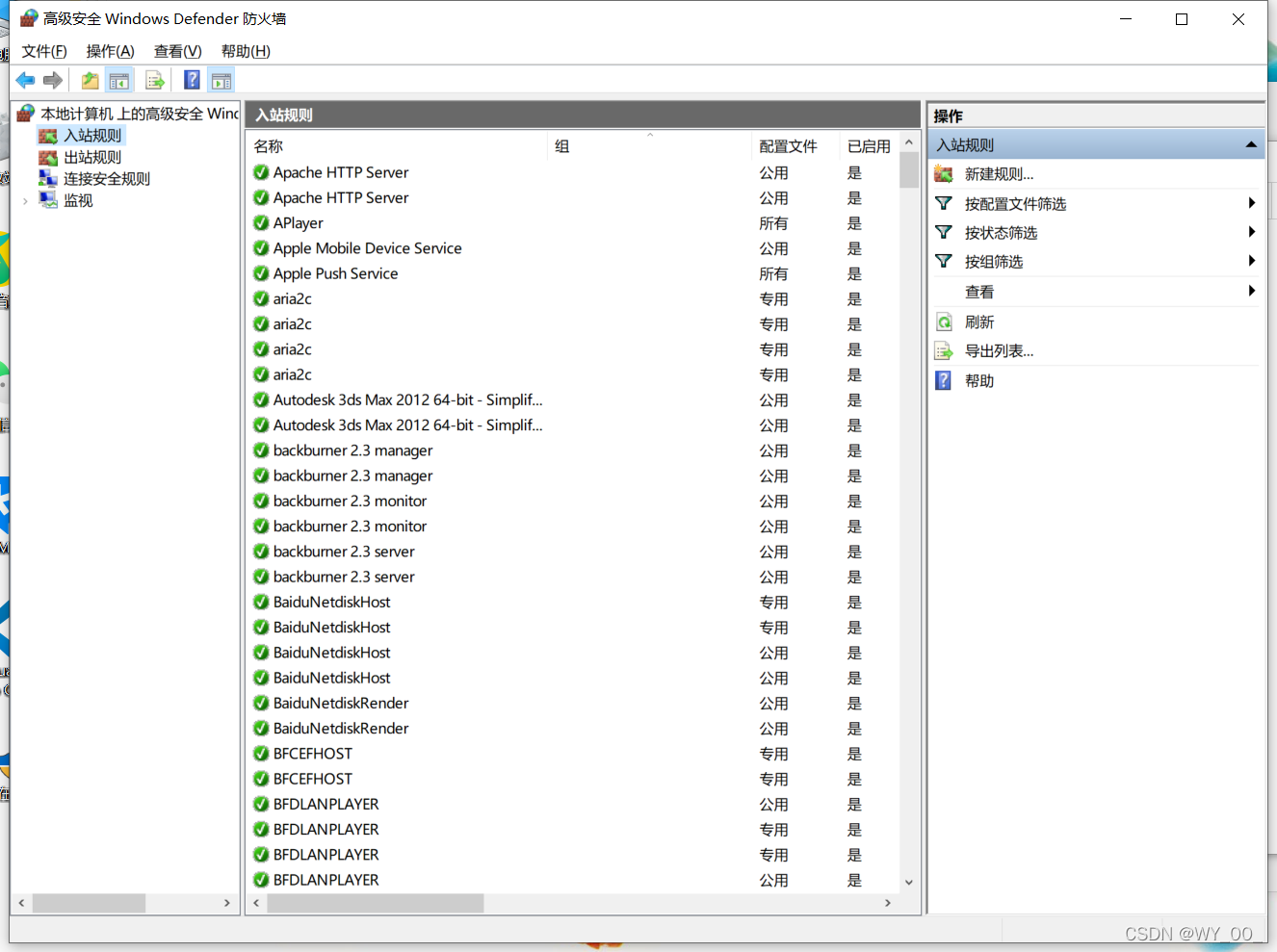
Task: Click the 刷新 icon in actions pane
Action: (944, 322)
